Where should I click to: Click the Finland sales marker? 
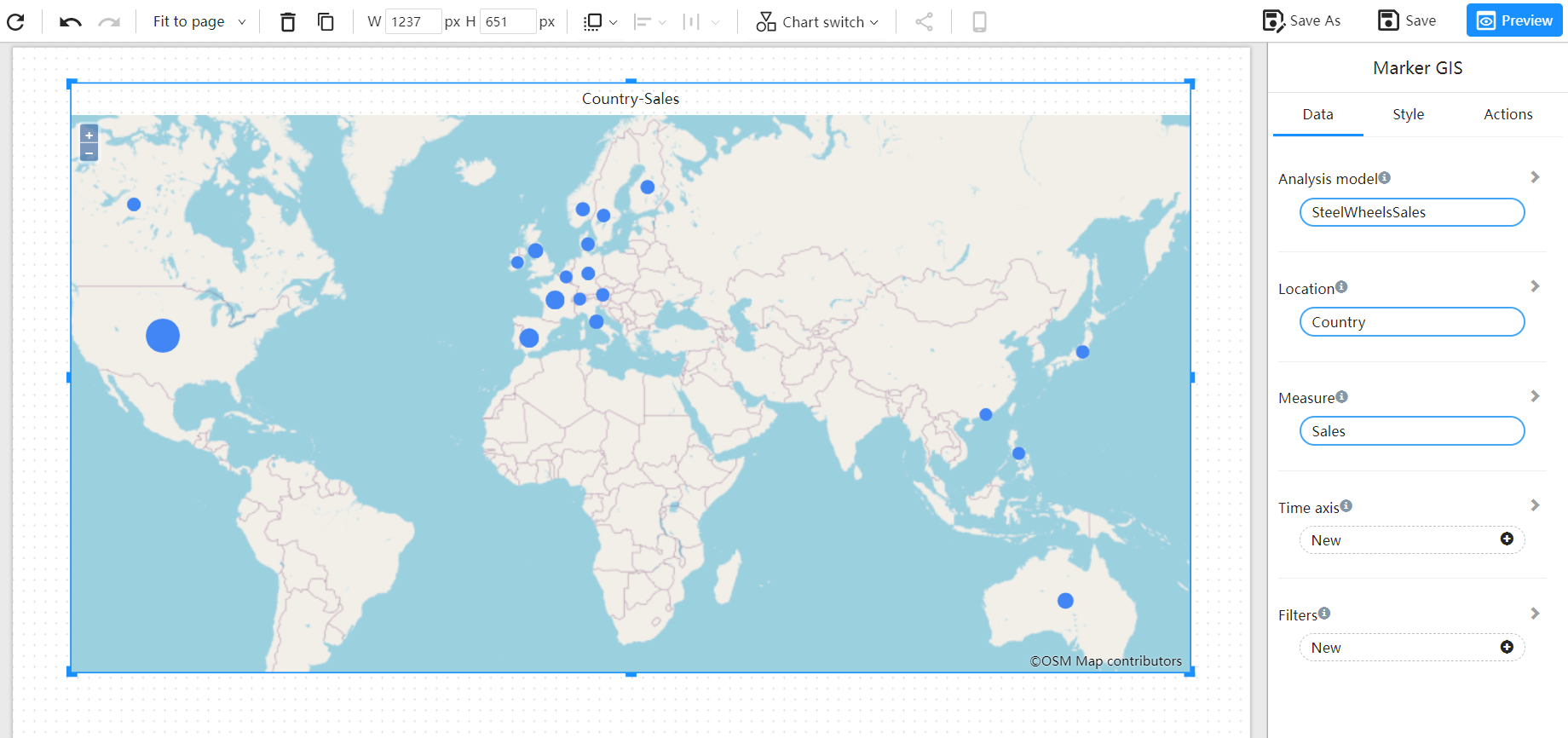point(648,187)
